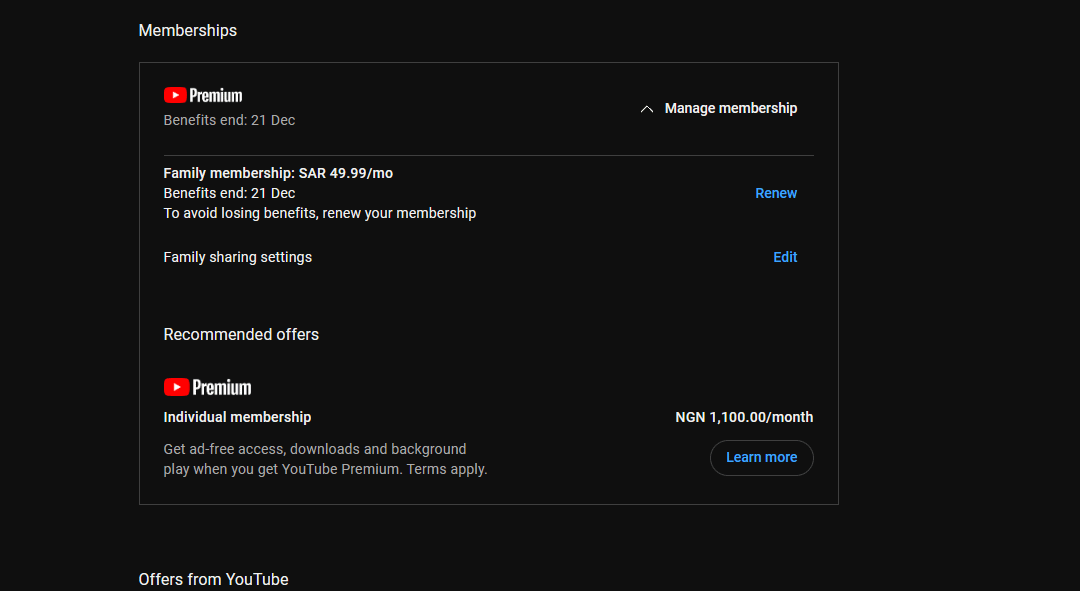Click the Premium wordmark in the membership header
Viewport: 1080px width, 591px height.
tap(216, 96)
